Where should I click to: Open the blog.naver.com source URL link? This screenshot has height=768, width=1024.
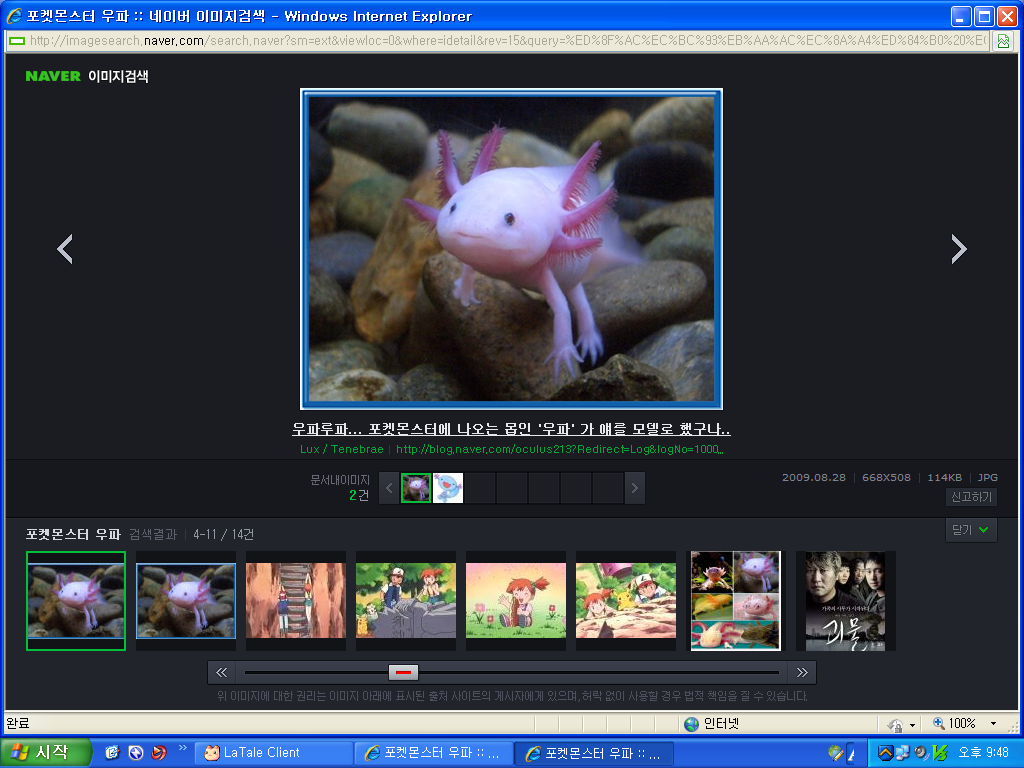(560, 449)
